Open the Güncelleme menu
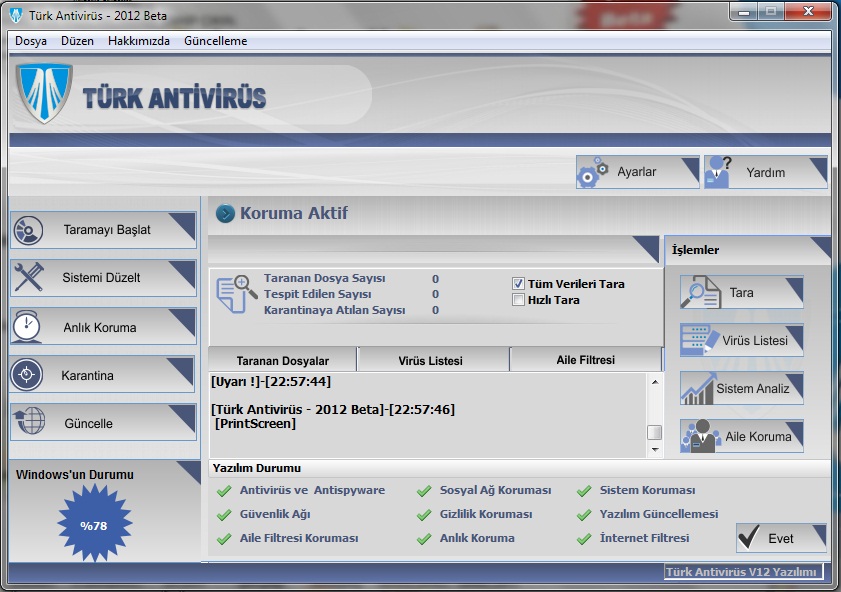 [x=215, y=41]
